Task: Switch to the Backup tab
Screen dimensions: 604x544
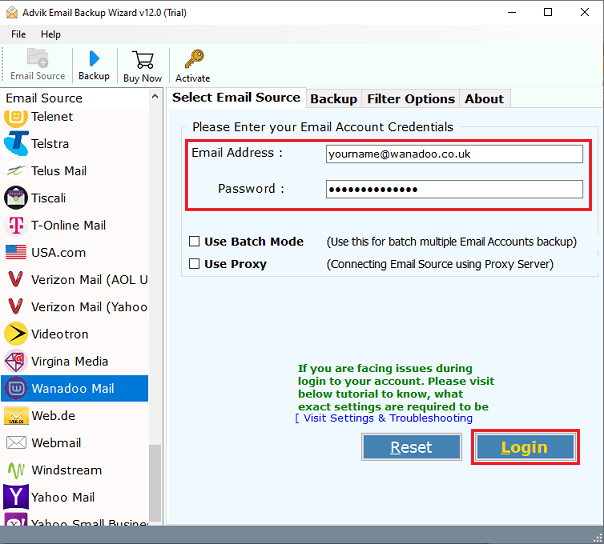Action: click(334, 99)
